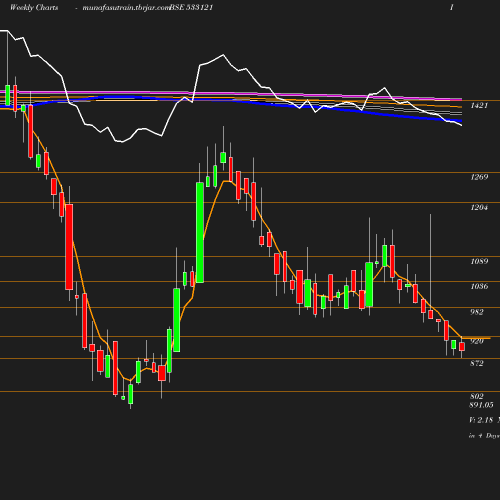Select the 1036 price level label
The image size is (500, 500).
click(479, 286)
